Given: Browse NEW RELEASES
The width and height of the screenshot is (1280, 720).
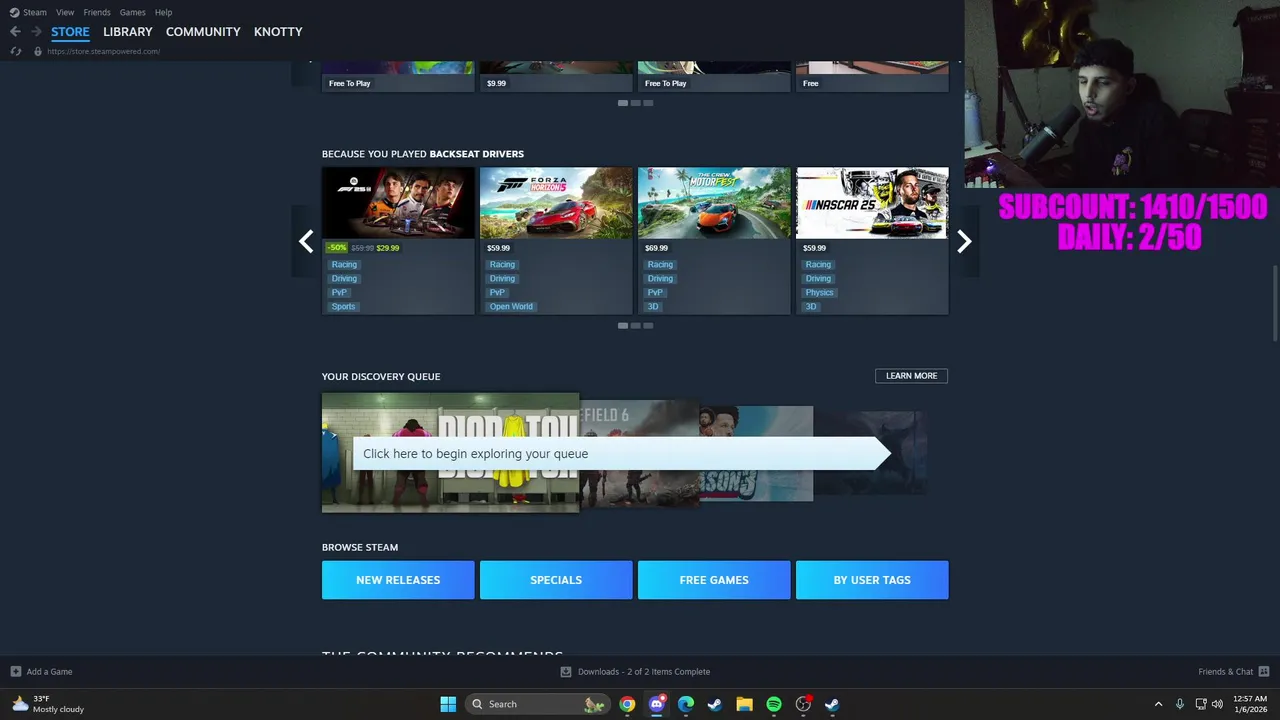Looking at the screenshot, I should [x=398, y=580].
